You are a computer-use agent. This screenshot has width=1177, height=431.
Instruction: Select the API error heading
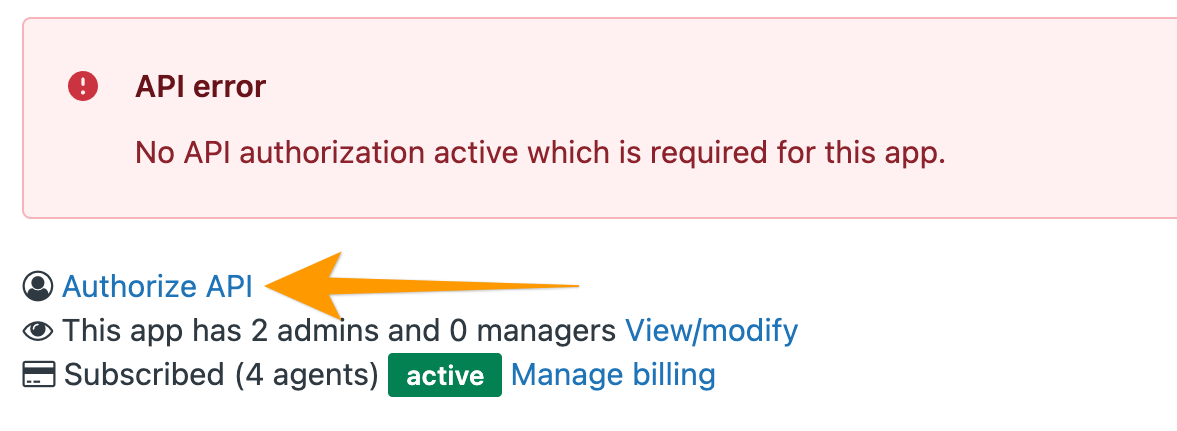tap(200, 87)
